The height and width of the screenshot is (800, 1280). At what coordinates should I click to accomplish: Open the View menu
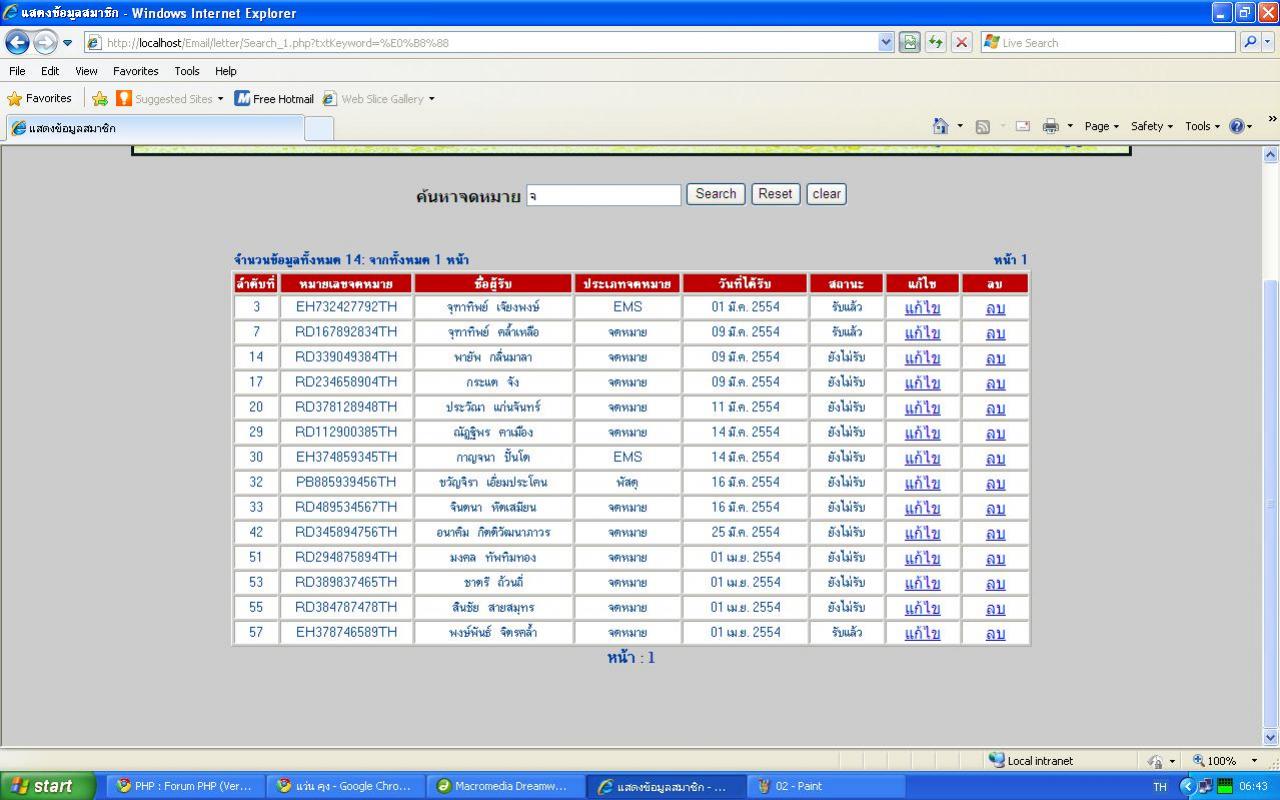[x=86, y=71]
